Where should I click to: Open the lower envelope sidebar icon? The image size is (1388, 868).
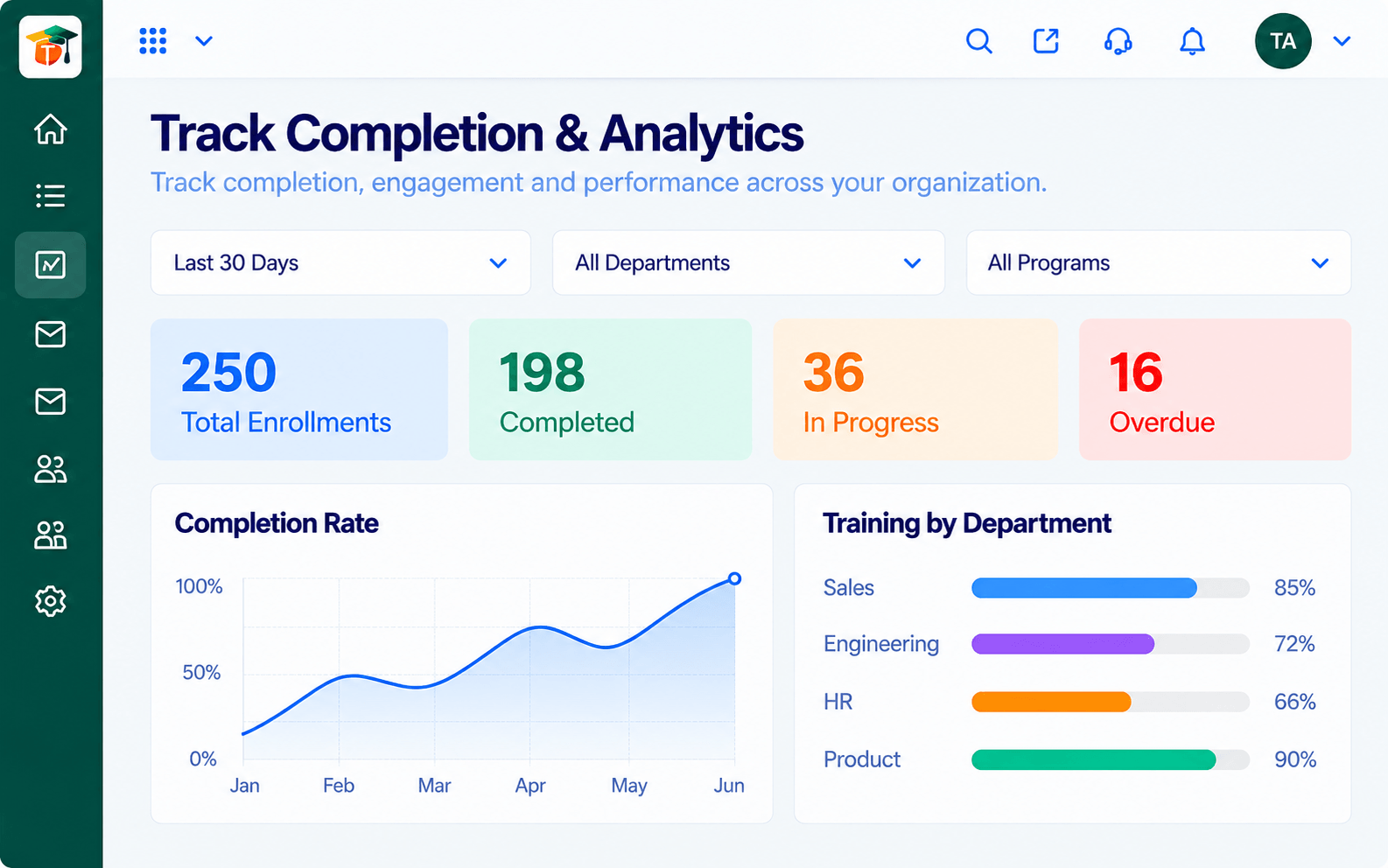(x=51, y=402)
